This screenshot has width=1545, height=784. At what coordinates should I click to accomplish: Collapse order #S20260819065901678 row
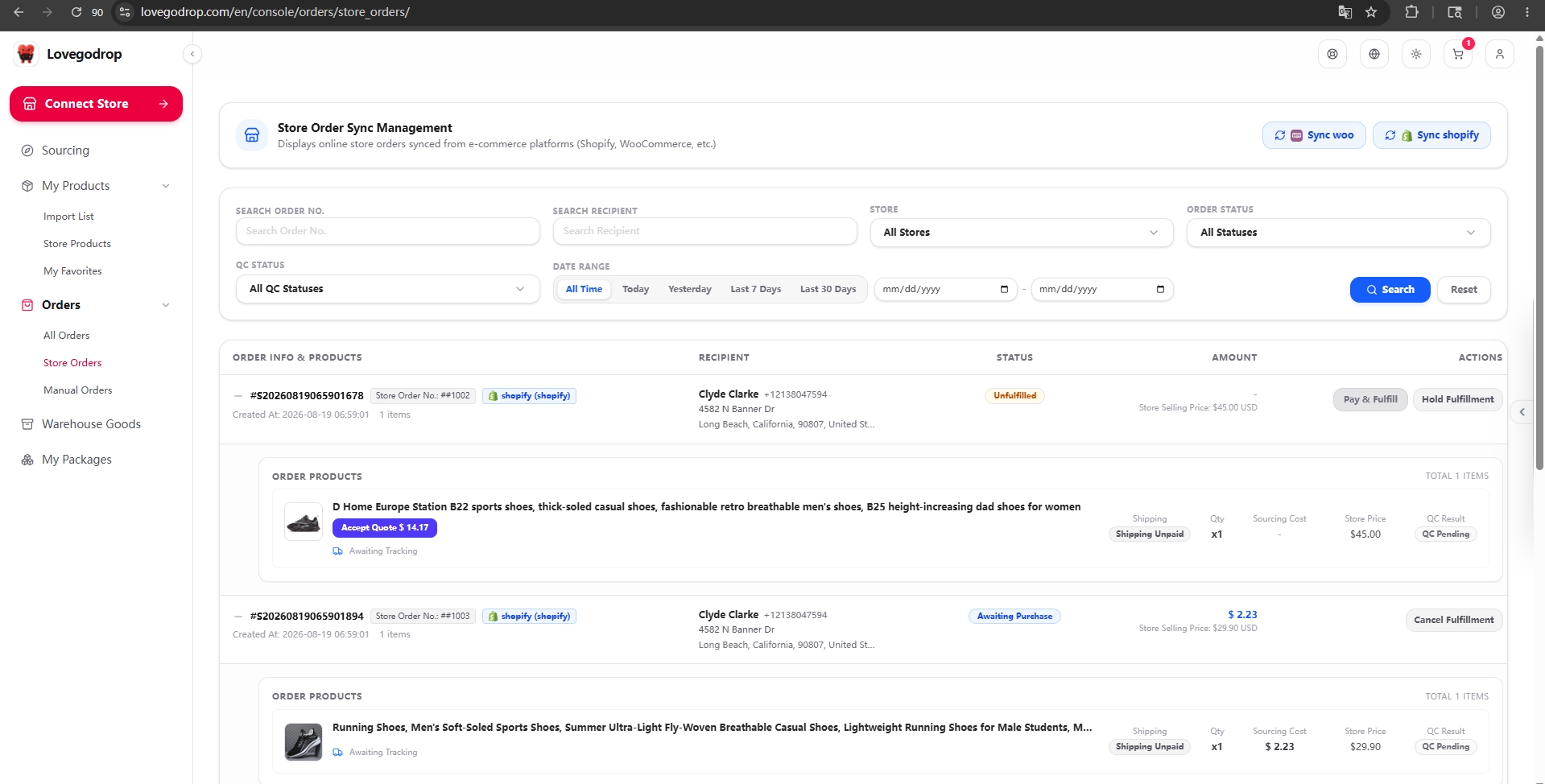[x=238, y=396]
